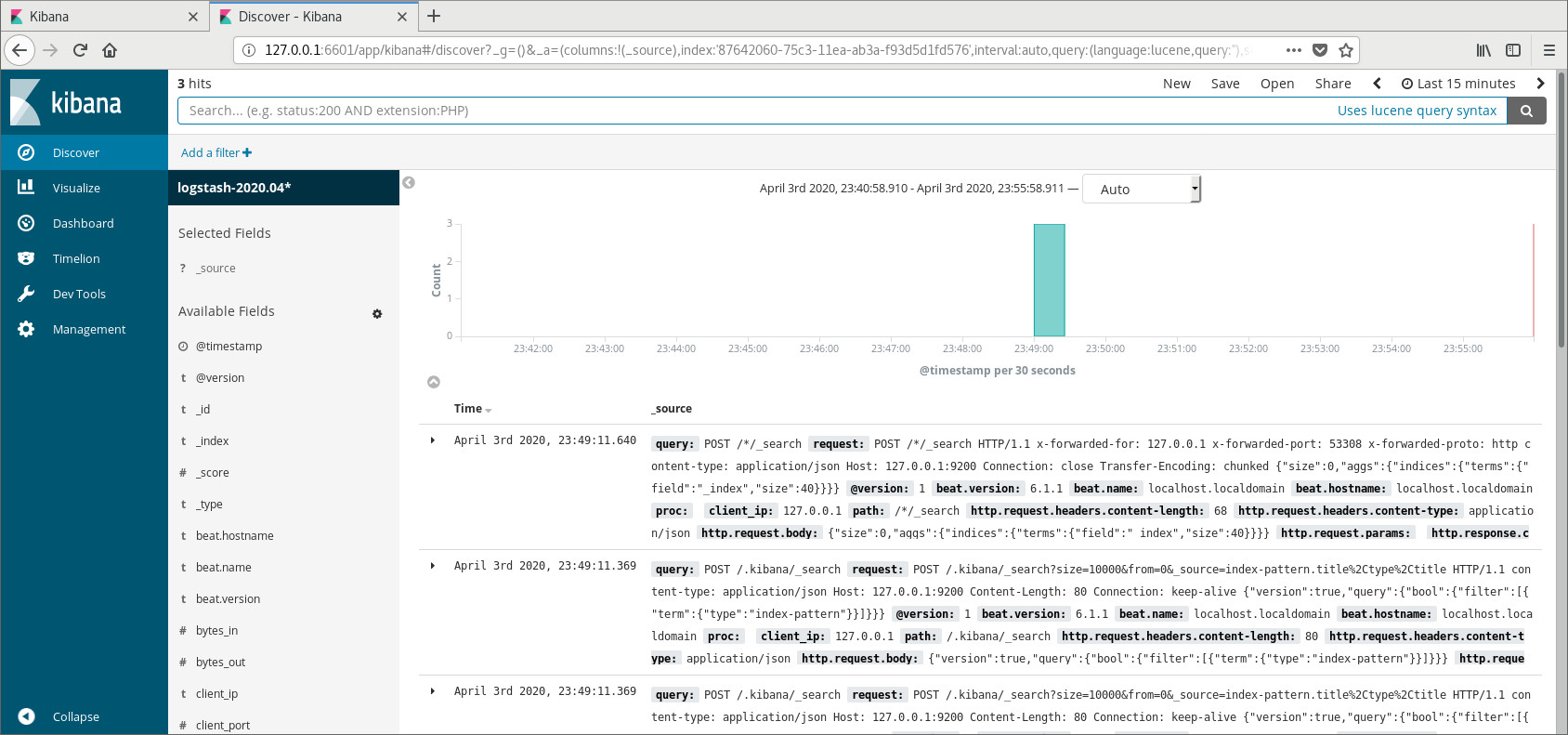This screenshot has height=735, width=1568.
Task: Select the _id field
Action: tap(203, 410)
